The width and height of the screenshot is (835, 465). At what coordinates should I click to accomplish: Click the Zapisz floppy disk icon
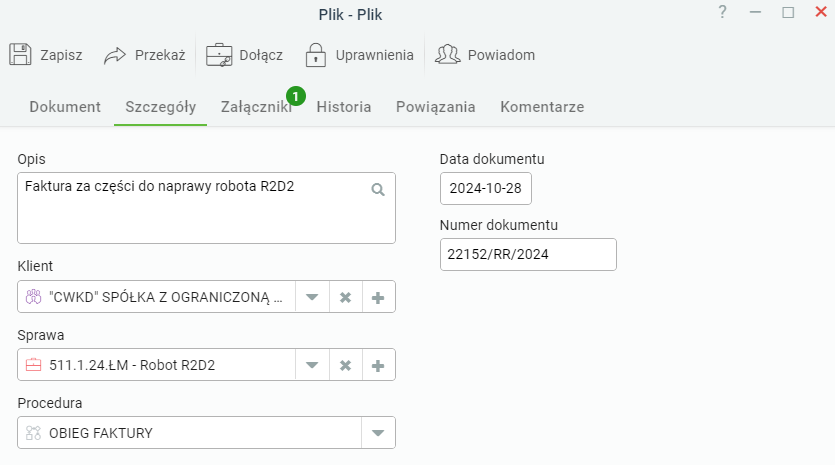tap(20, 54)
